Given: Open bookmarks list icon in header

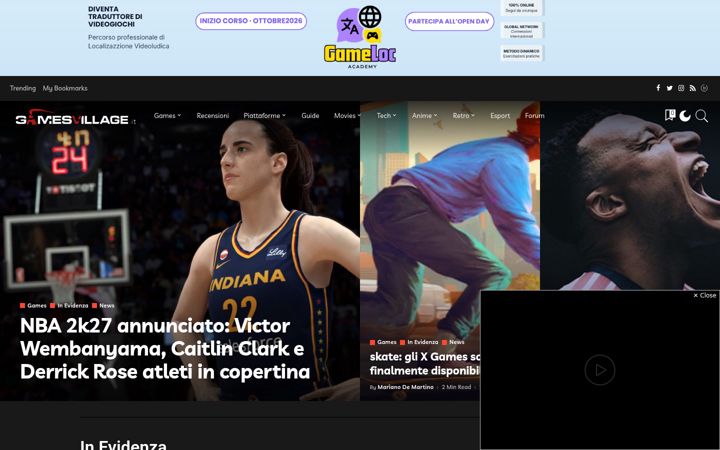Looking at the screenshot, I should coord(670,115).
